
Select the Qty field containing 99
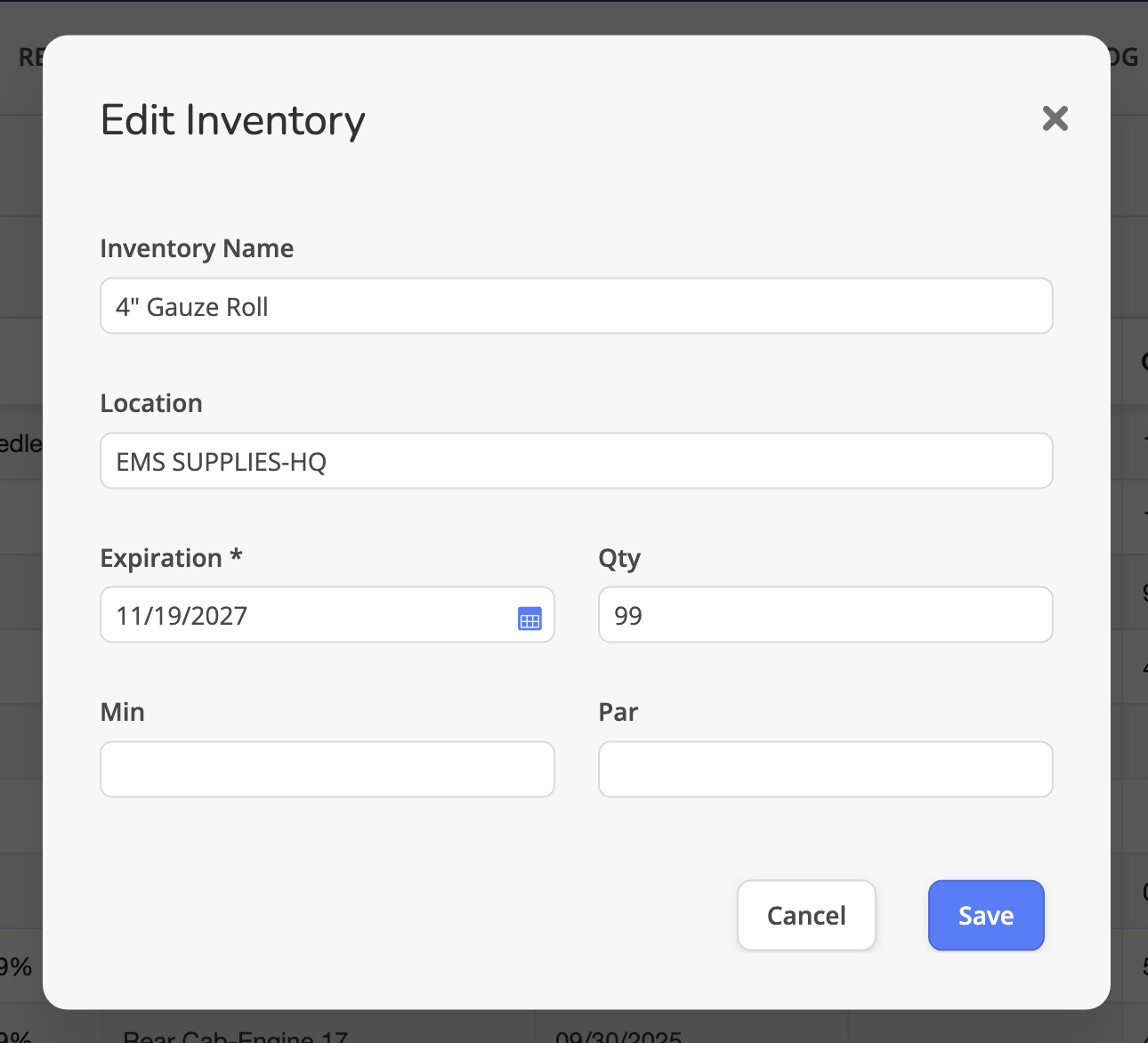click(825, 615)
